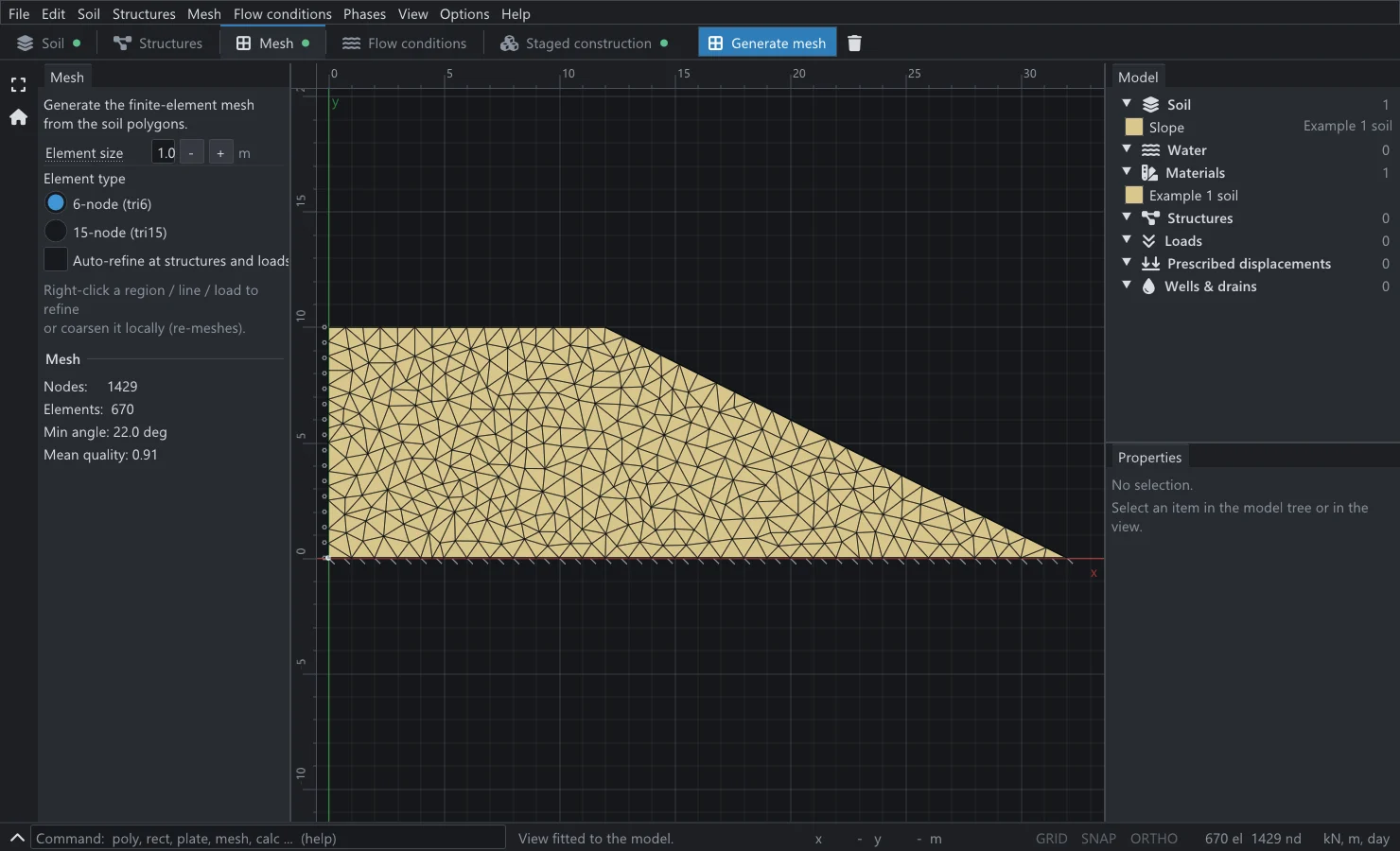Open the View menu
The width and height of the screenshot is (1400, 851).
pyautogui.click(x=412, y=14)
